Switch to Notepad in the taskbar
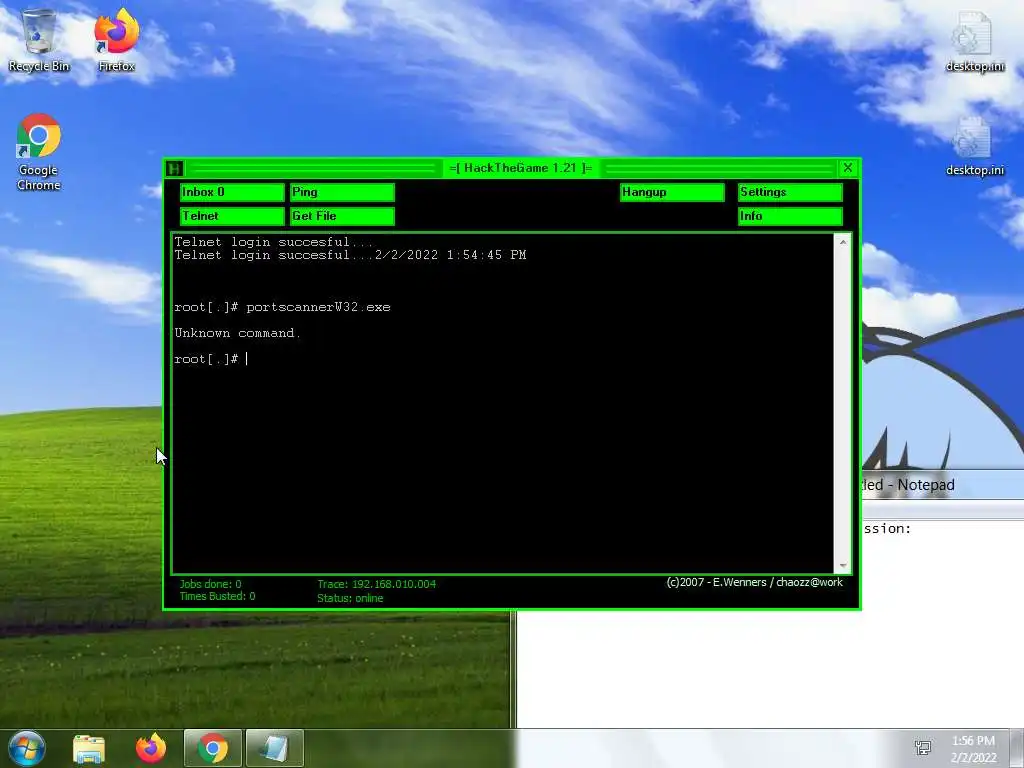The width and height of the screenshot is (1024, 768). coord(274,748)
